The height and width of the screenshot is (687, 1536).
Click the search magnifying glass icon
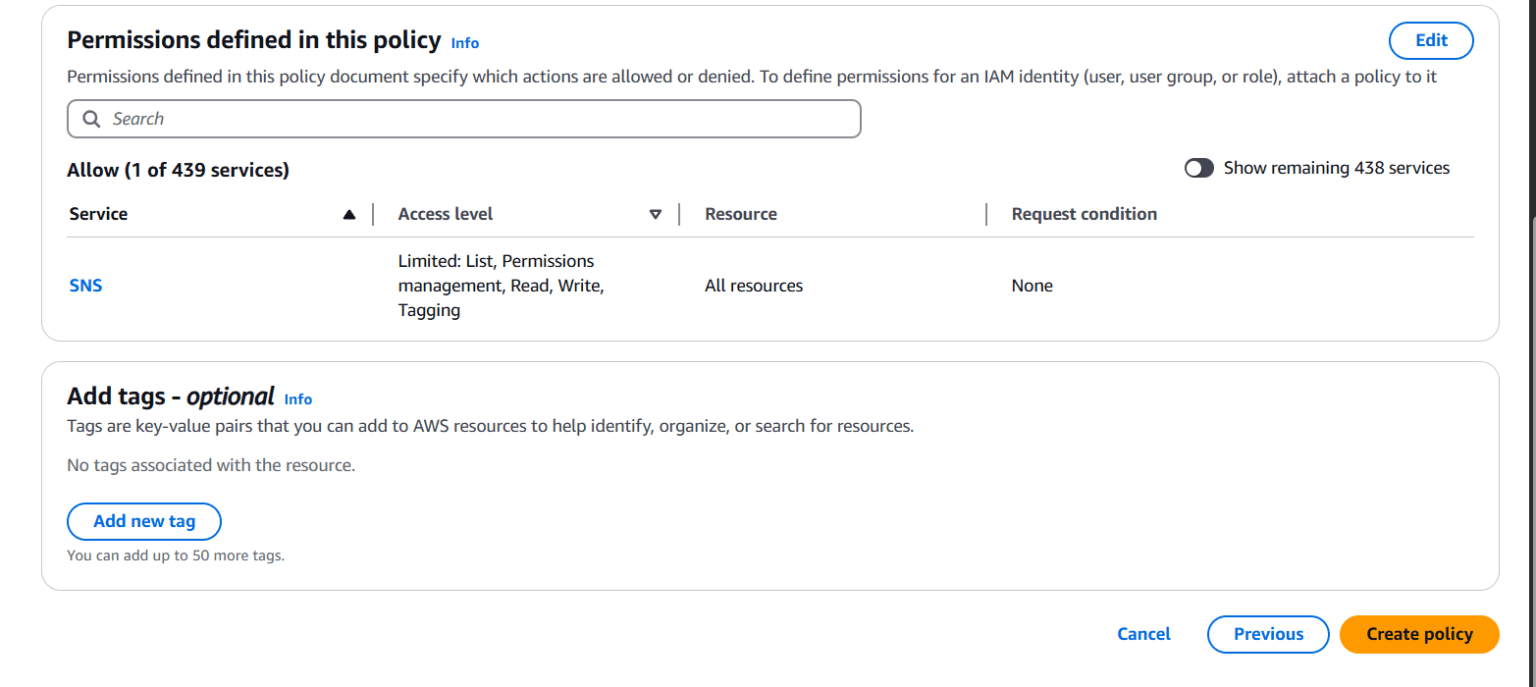91,118
